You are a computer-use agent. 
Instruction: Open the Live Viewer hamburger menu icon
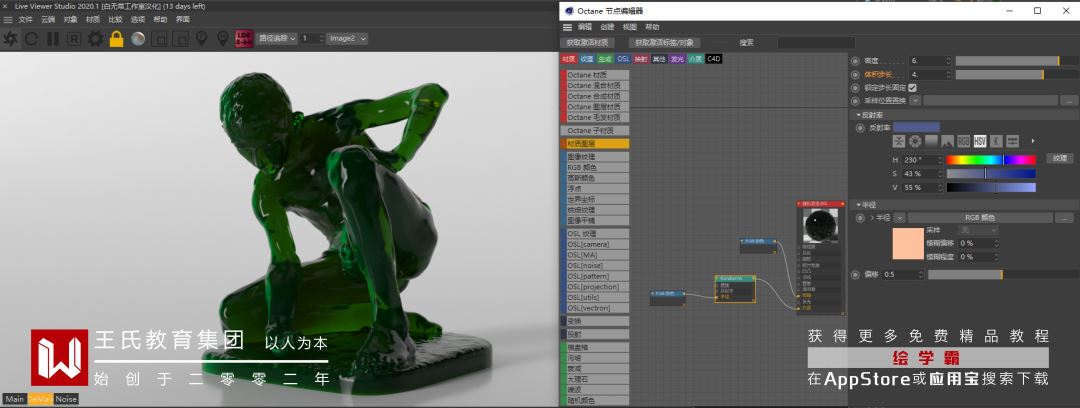(8, 20)
